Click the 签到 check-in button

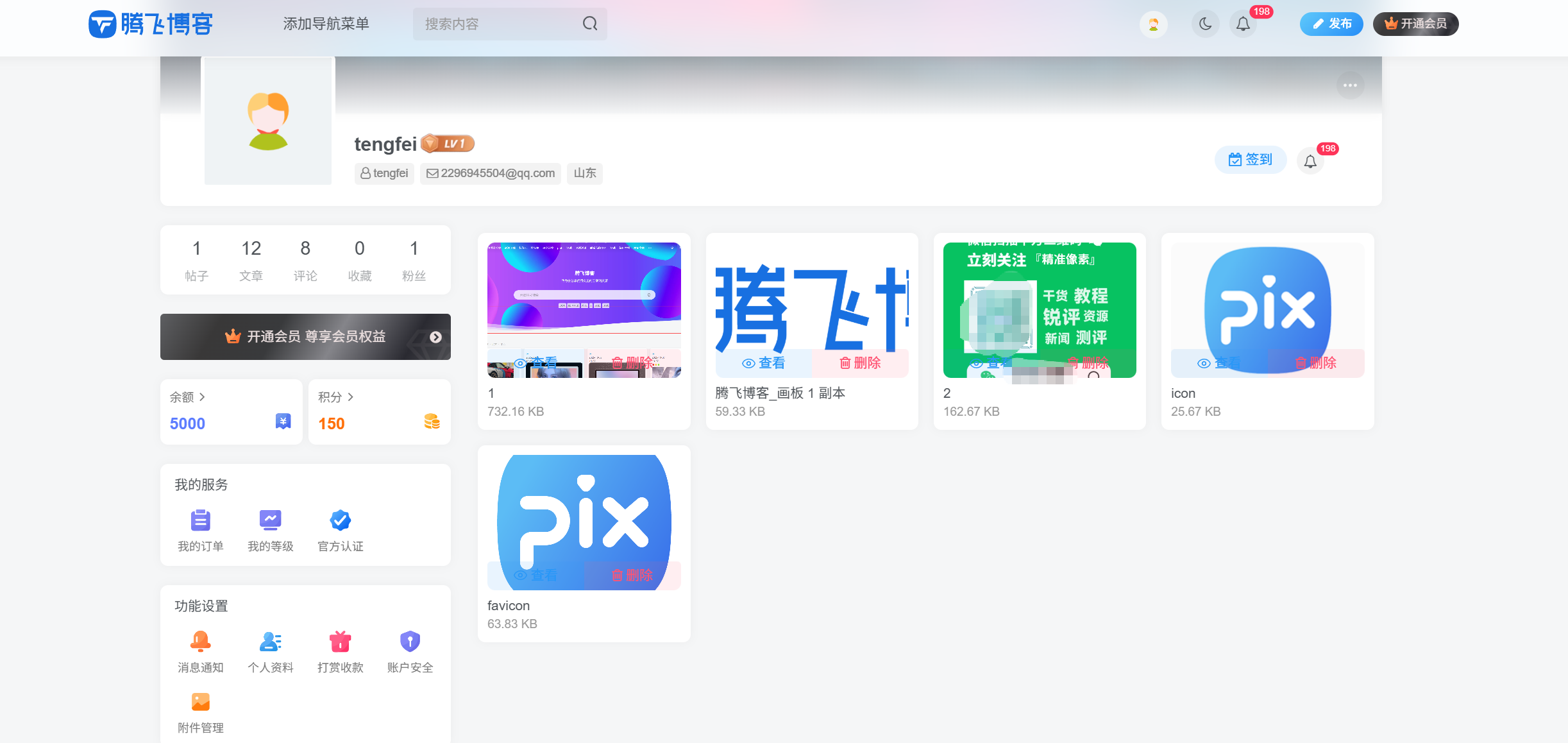(1250, 159)
